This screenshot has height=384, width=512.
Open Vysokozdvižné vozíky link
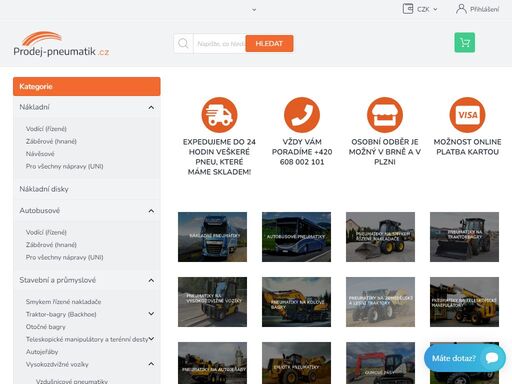[57, 364]
